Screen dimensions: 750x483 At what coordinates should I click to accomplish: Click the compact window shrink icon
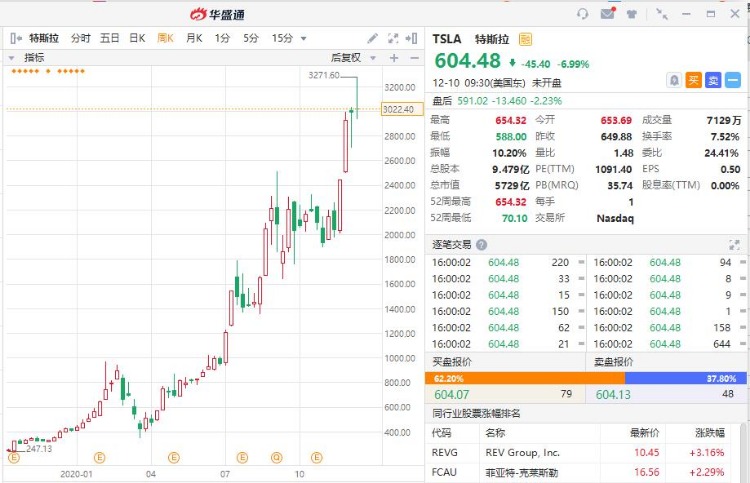[662, 14]
